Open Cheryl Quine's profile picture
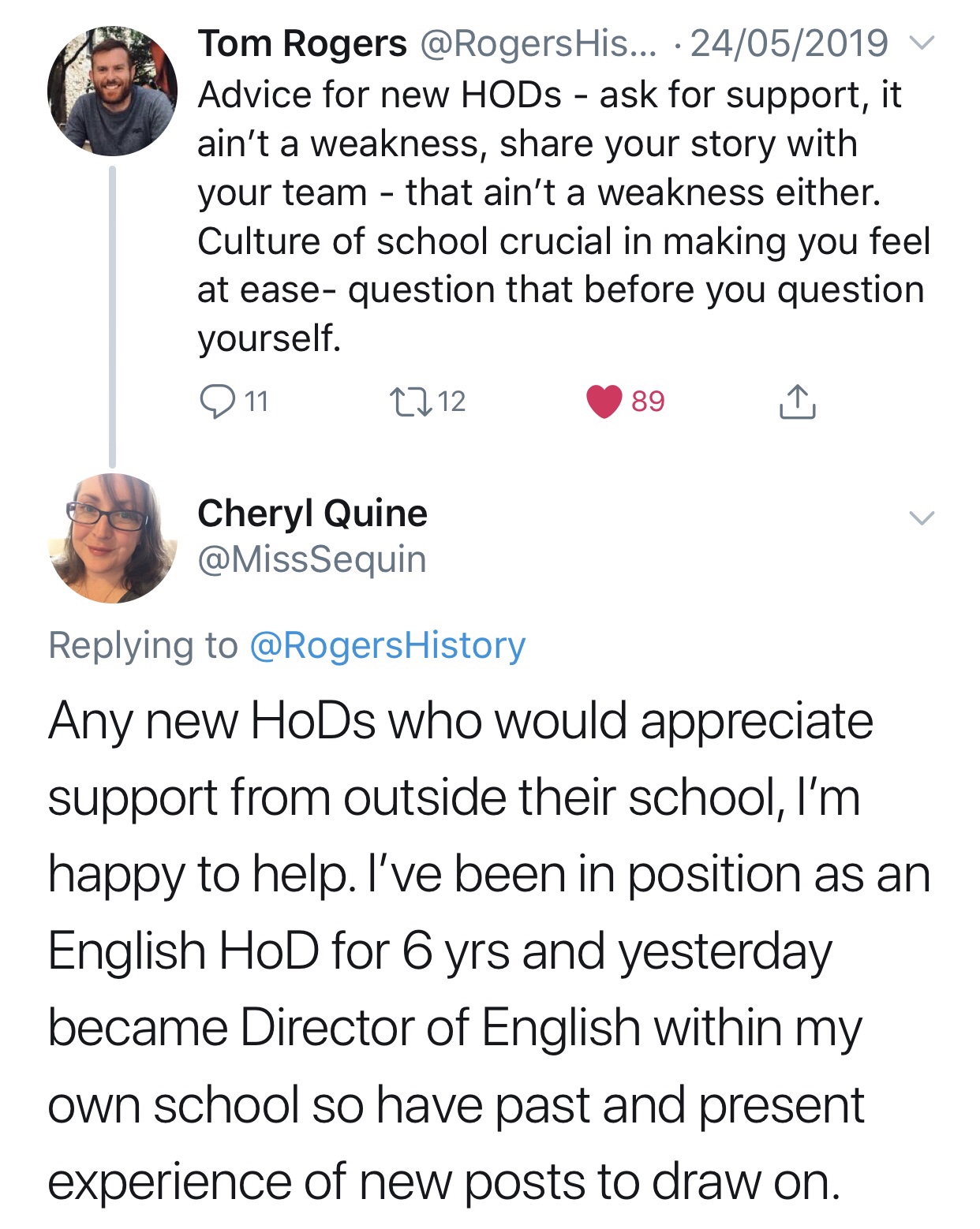The height and width of the screenshot is (1229, 980). click(112, 538)
